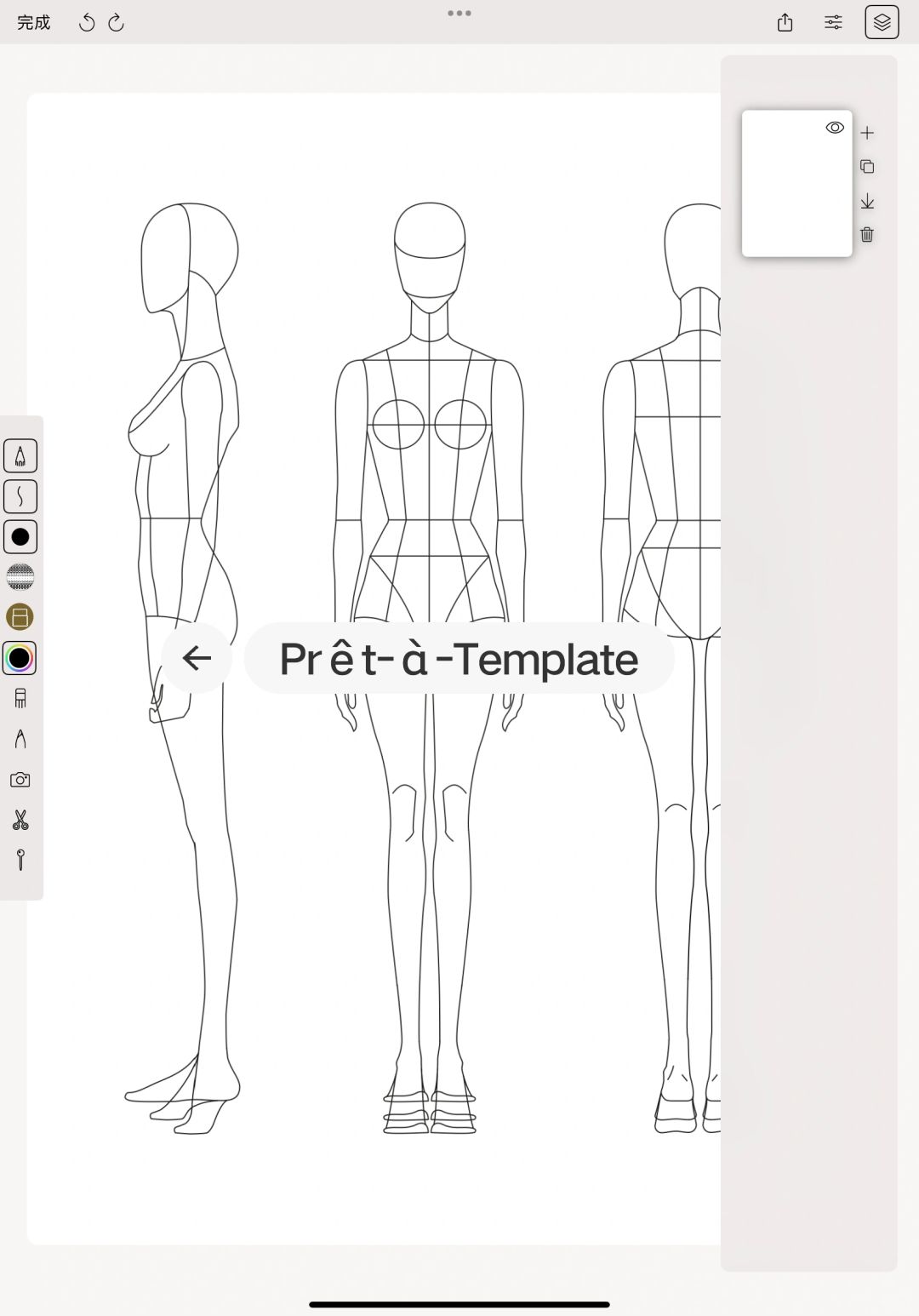
Task: Add a new layer with plus icon
Action: (x=867, y=133)
